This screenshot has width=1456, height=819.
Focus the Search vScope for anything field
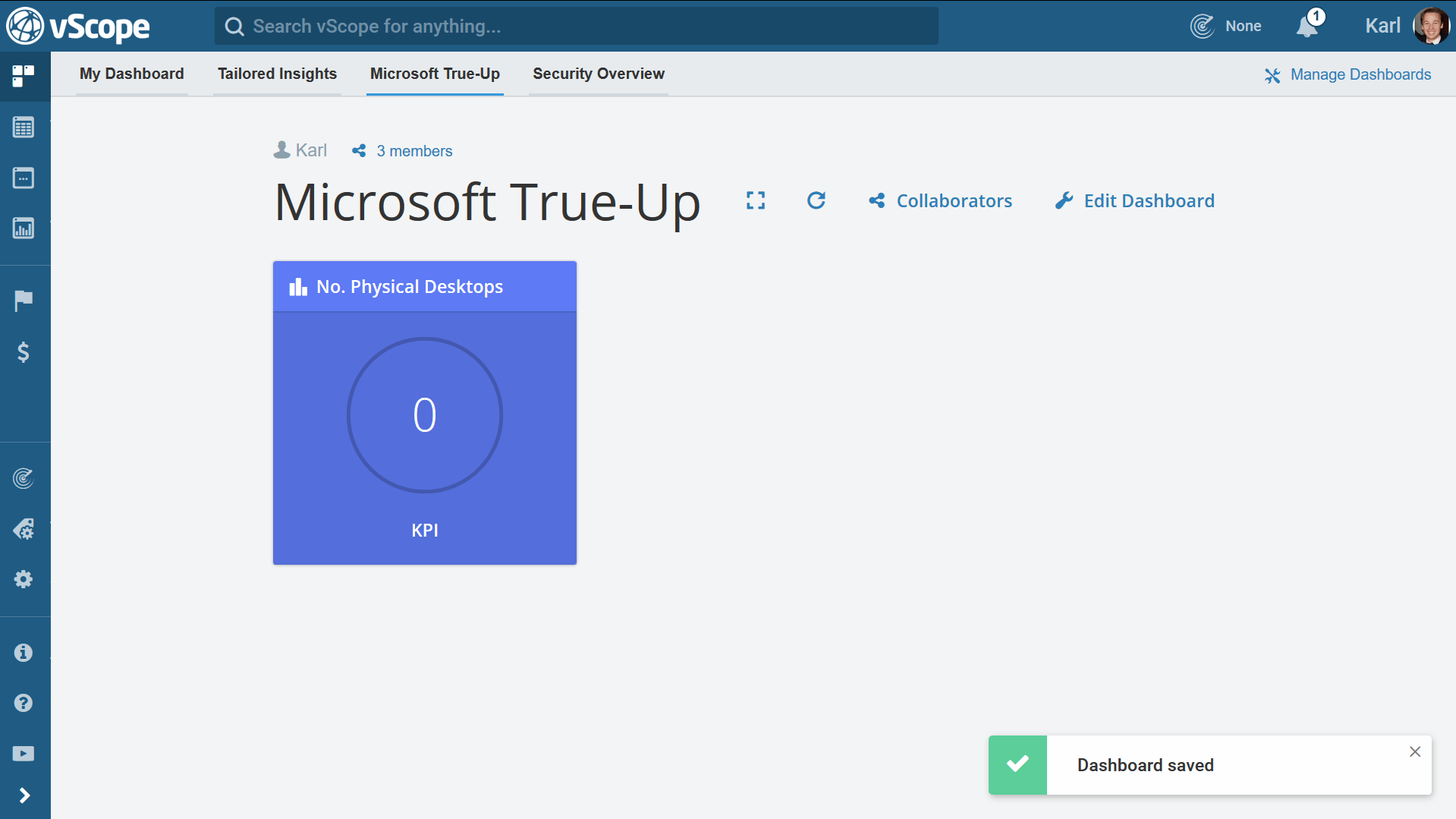pyautogui.click(x=577, y=27)
